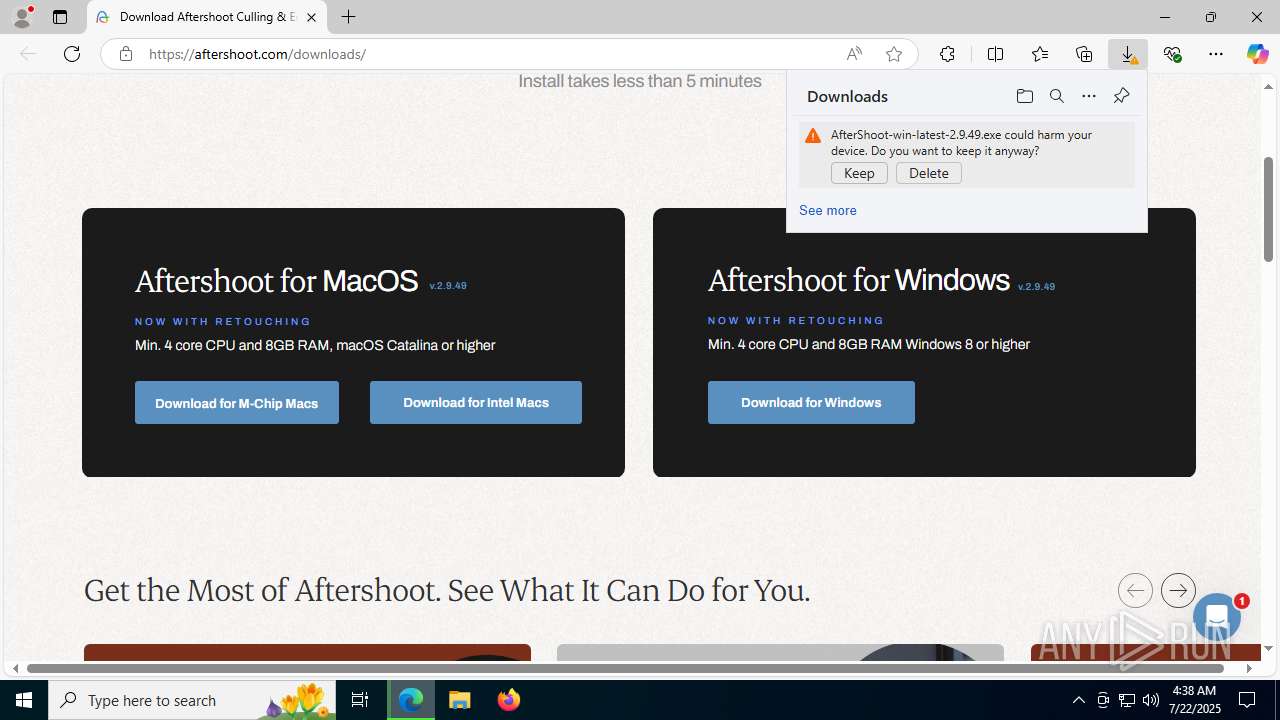Click next arrow in feature carousel
This screenshot has height=720, width=1280.
click(x=1178, y=590)
